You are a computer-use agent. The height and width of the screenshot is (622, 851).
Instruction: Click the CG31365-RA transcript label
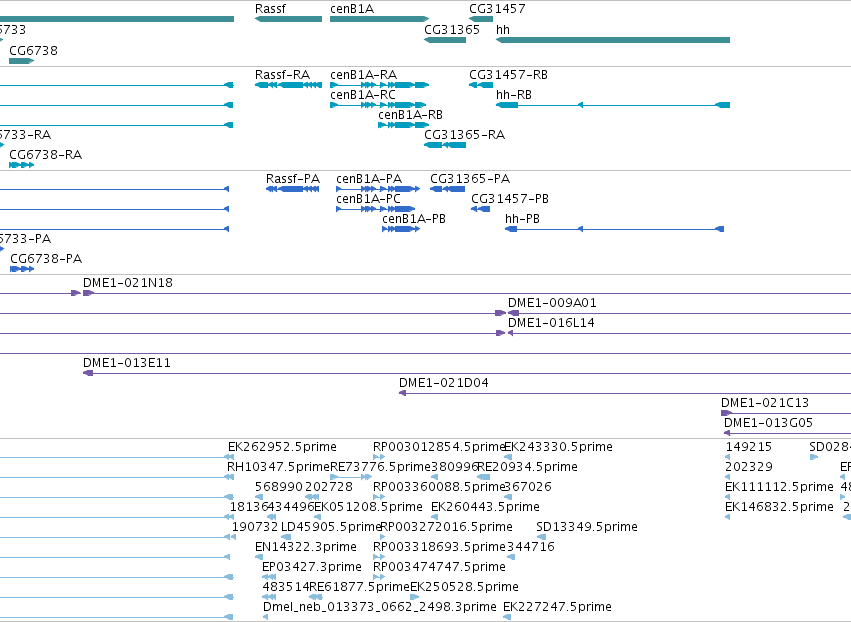[x=465, y=135]
